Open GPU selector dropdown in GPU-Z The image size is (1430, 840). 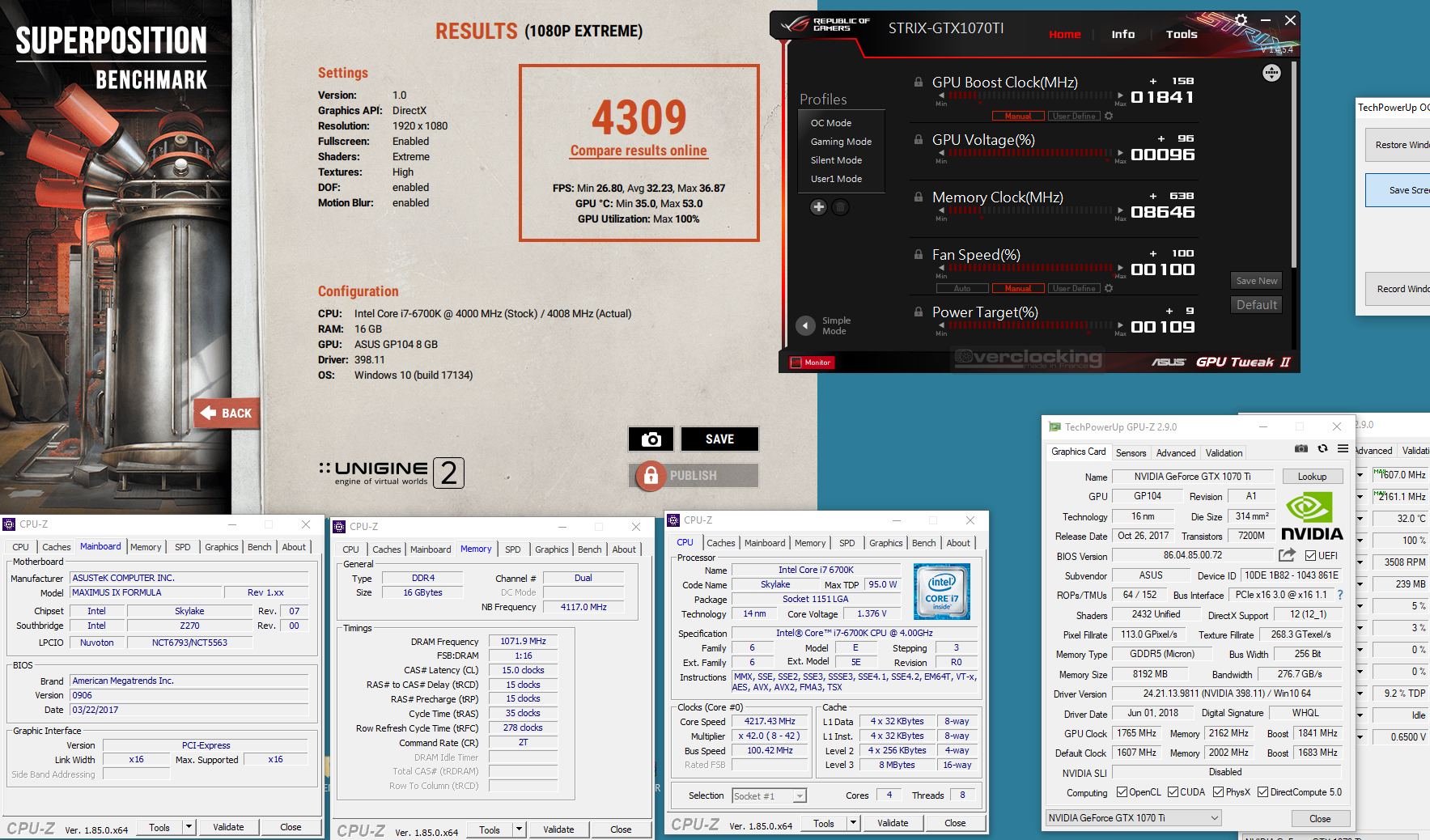tap(1133, 818)
